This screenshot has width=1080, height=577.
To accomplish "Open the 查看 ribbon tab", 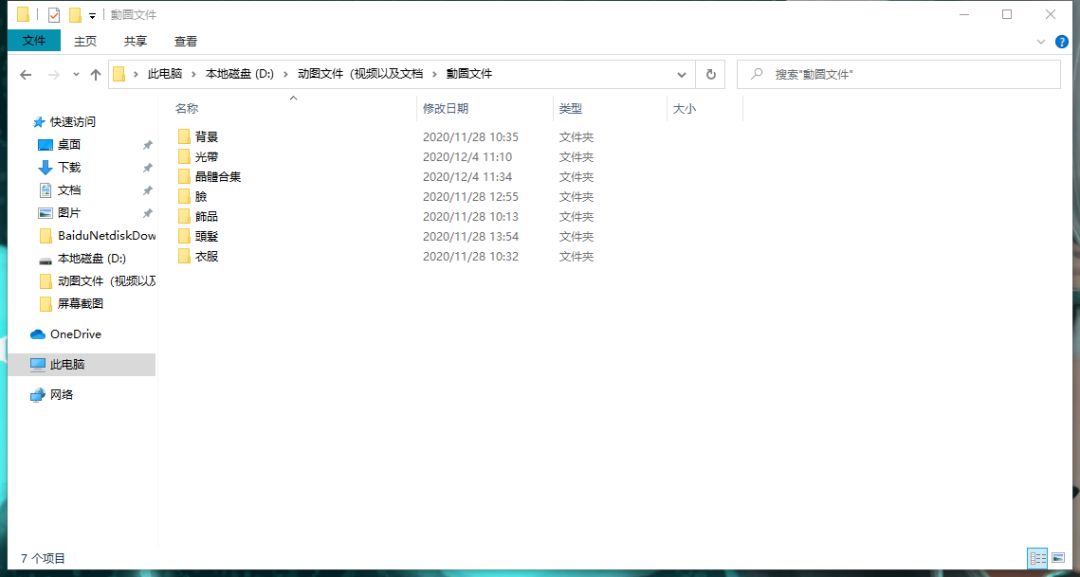I will coord(185,41).
